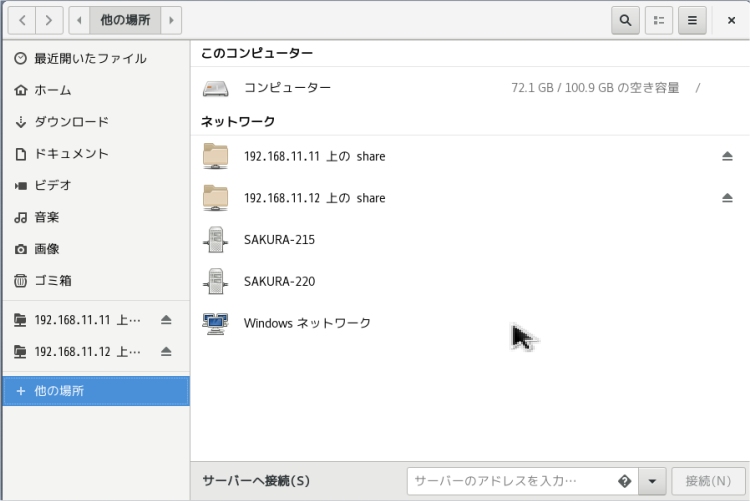Go forward with the right arrow

[50, 19]
